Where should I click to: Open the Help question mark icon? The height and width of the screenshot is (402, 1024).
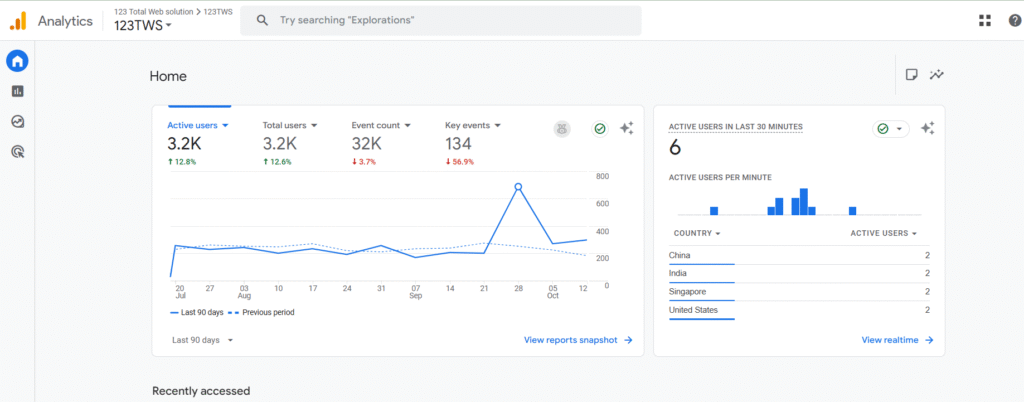(x=1015, y=20)
